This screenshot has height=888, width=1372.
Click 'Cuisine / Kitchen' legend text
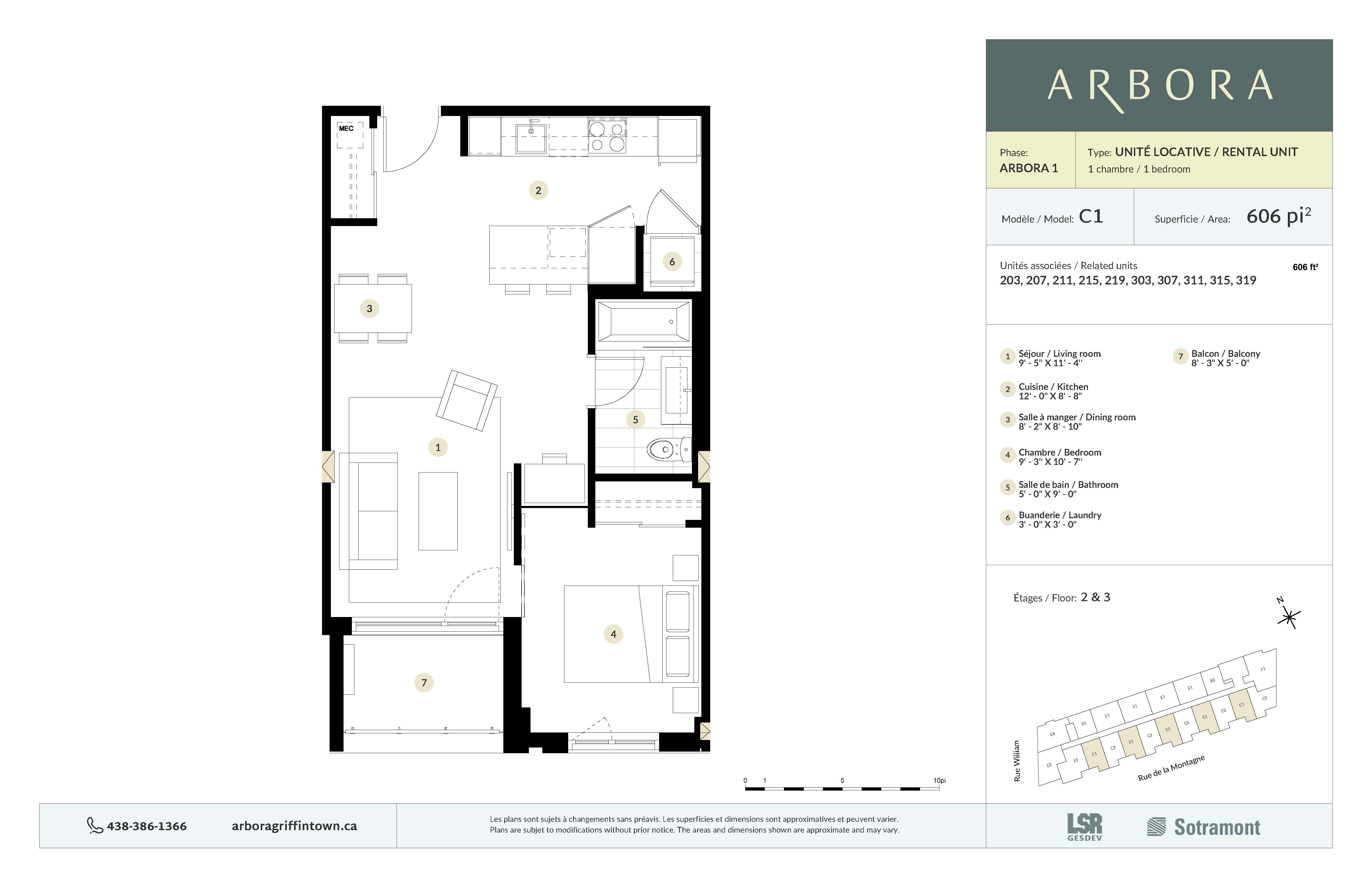[x=1053, y=386]
